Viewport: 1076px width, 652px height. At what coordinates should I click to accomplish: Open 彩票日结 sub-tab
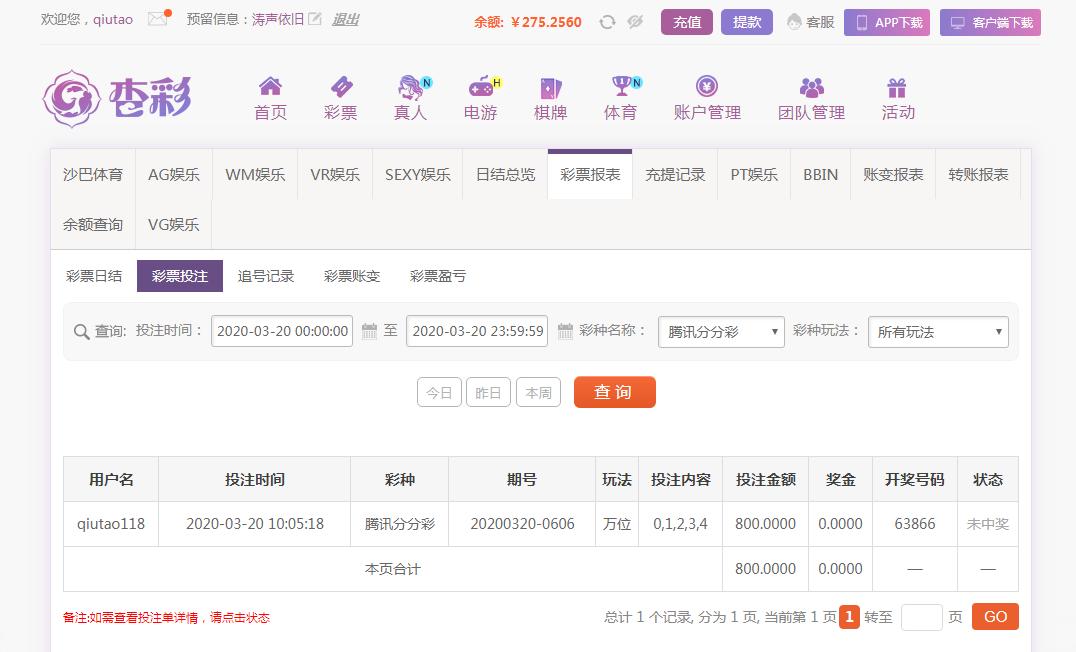pyautogui.click(x=94, y=276)
